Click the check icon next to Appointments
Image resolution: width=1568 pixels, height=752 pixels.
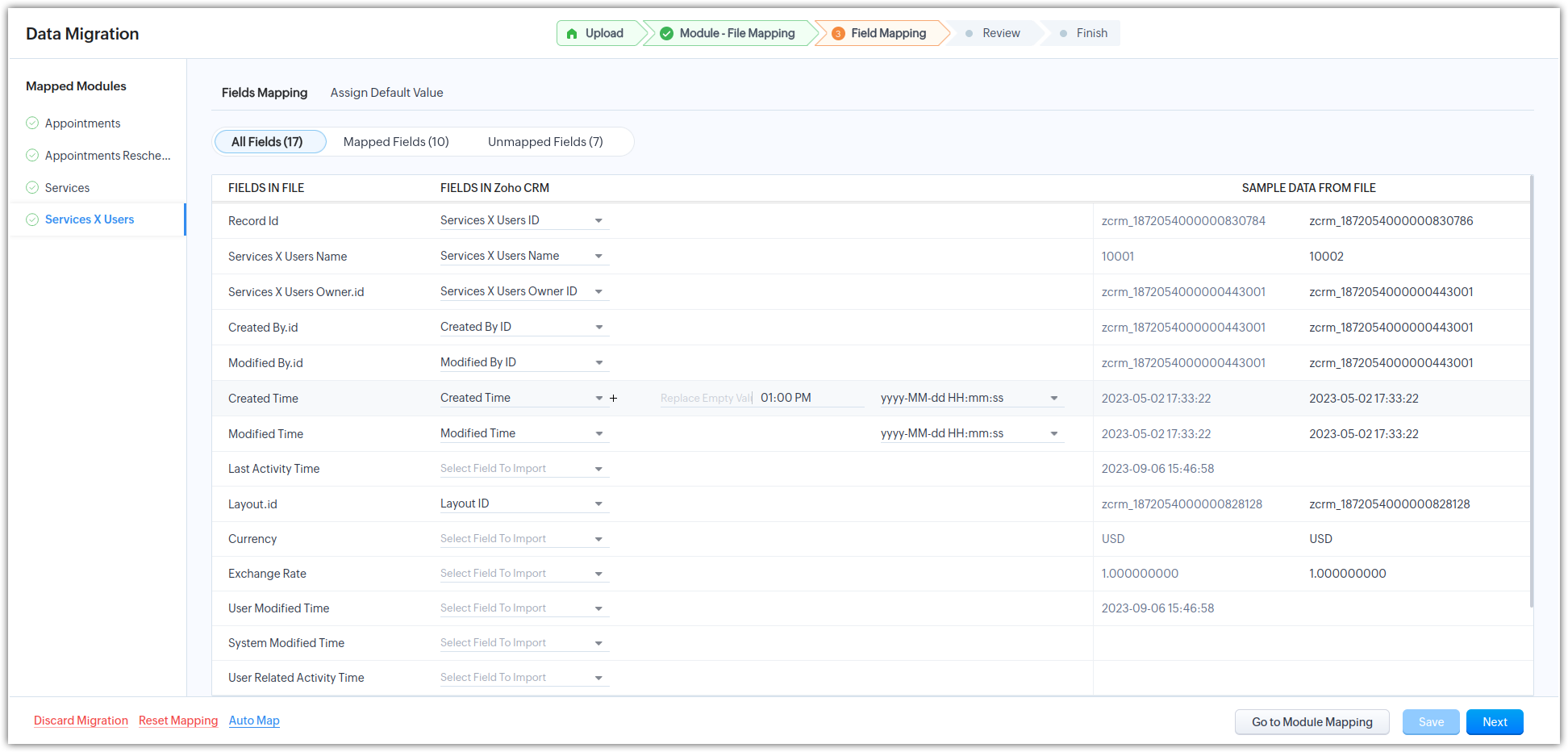pos(32,123)
